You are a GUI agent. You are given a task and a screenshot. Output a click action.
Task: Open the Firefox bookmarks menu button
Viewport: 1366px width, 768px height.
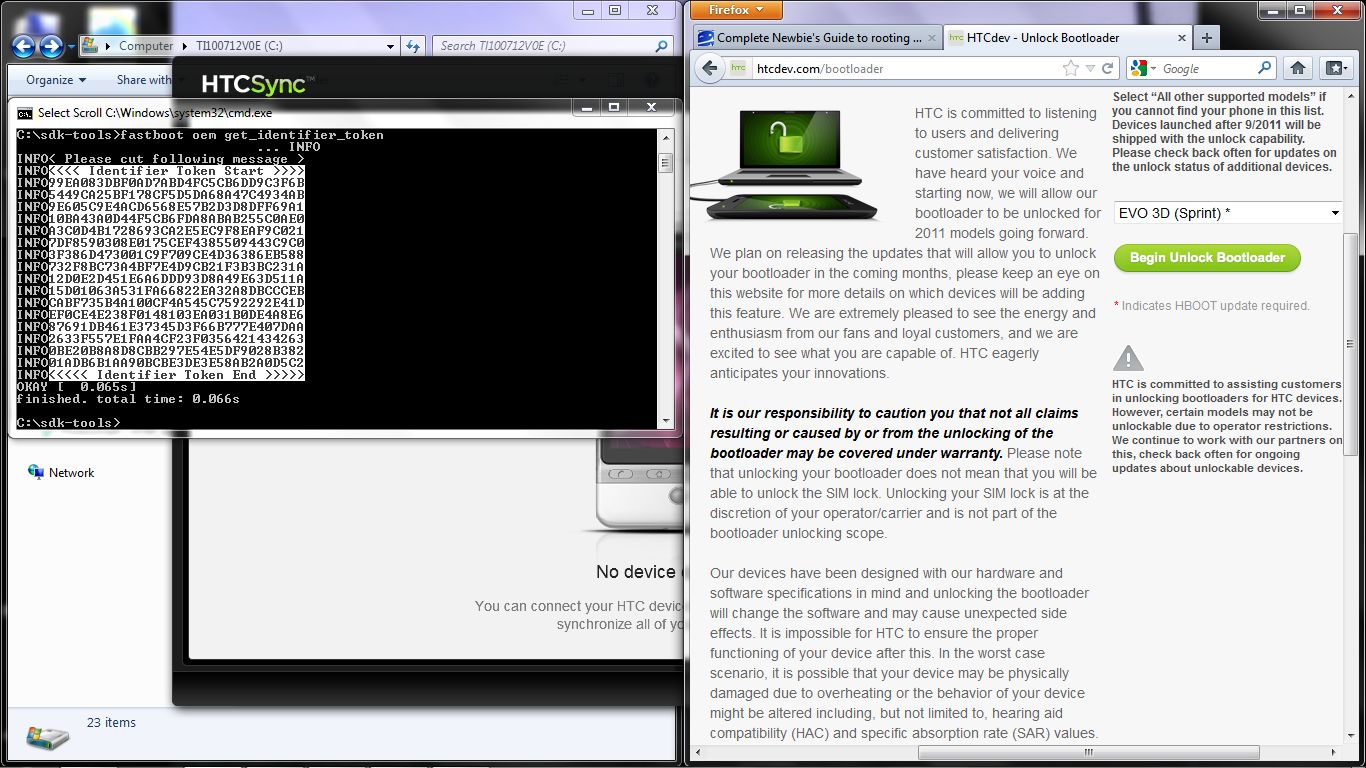[1334, 68]
